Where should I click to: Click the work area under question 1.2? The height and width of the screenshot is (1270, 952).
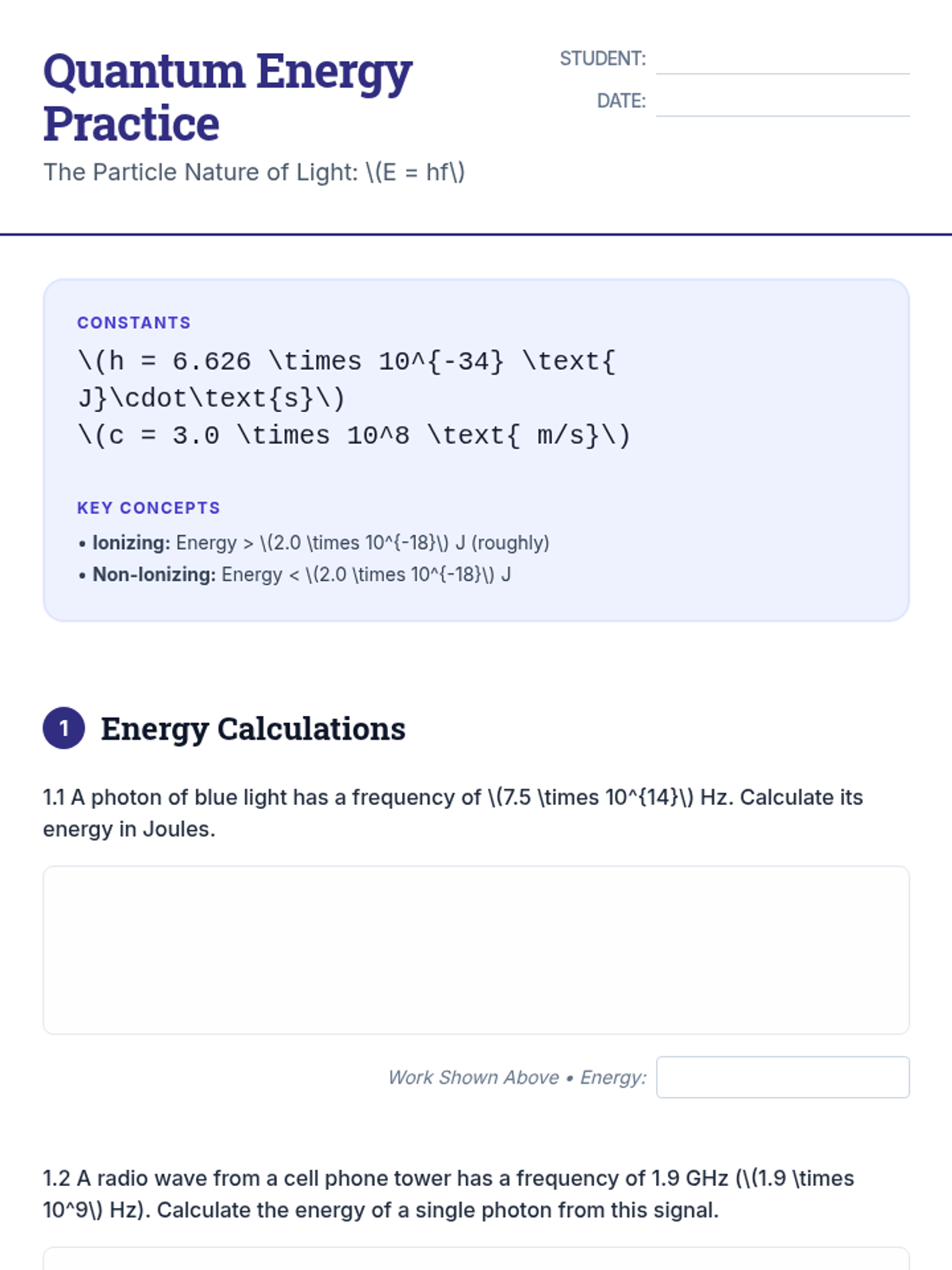click(x=476, y=1259)
